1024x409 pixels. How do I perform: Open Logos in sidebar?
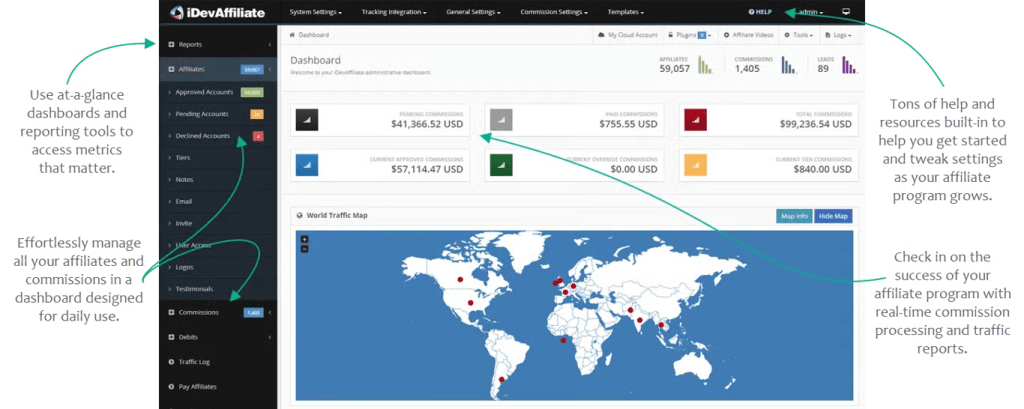(218, 267)
